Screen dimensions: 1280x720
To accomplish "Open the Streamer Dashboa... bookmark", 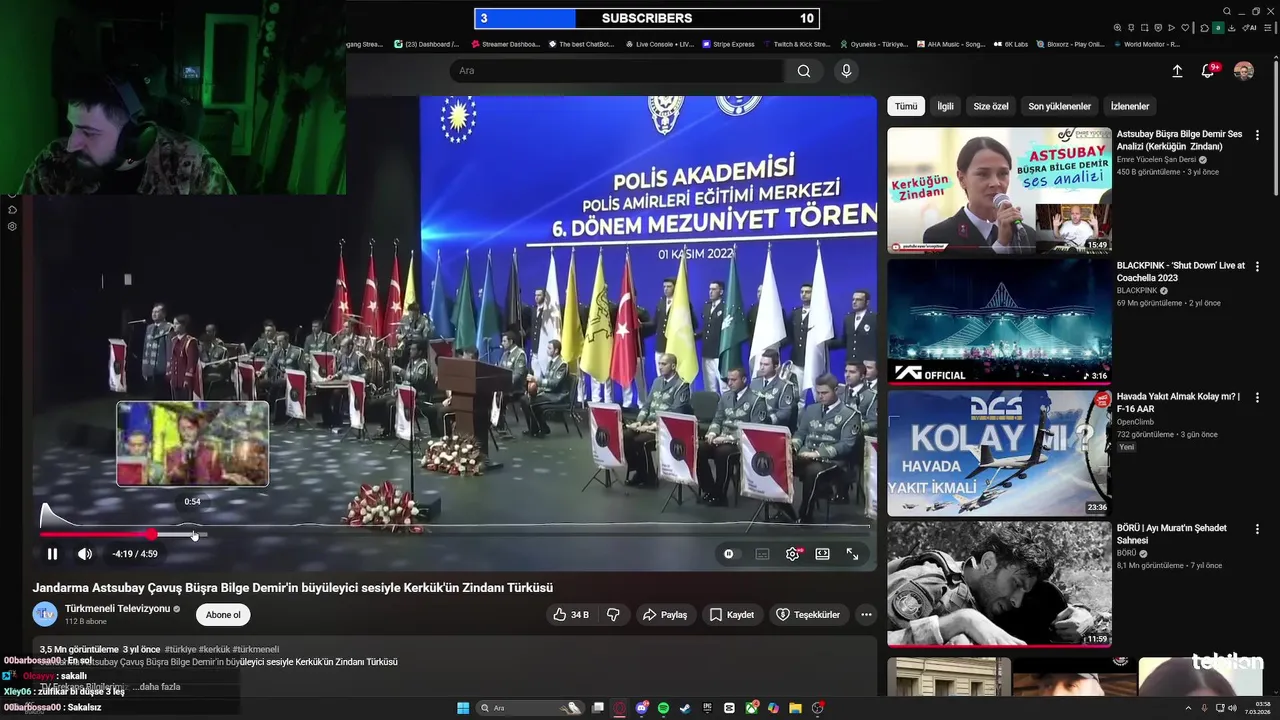I will [505, 44].
